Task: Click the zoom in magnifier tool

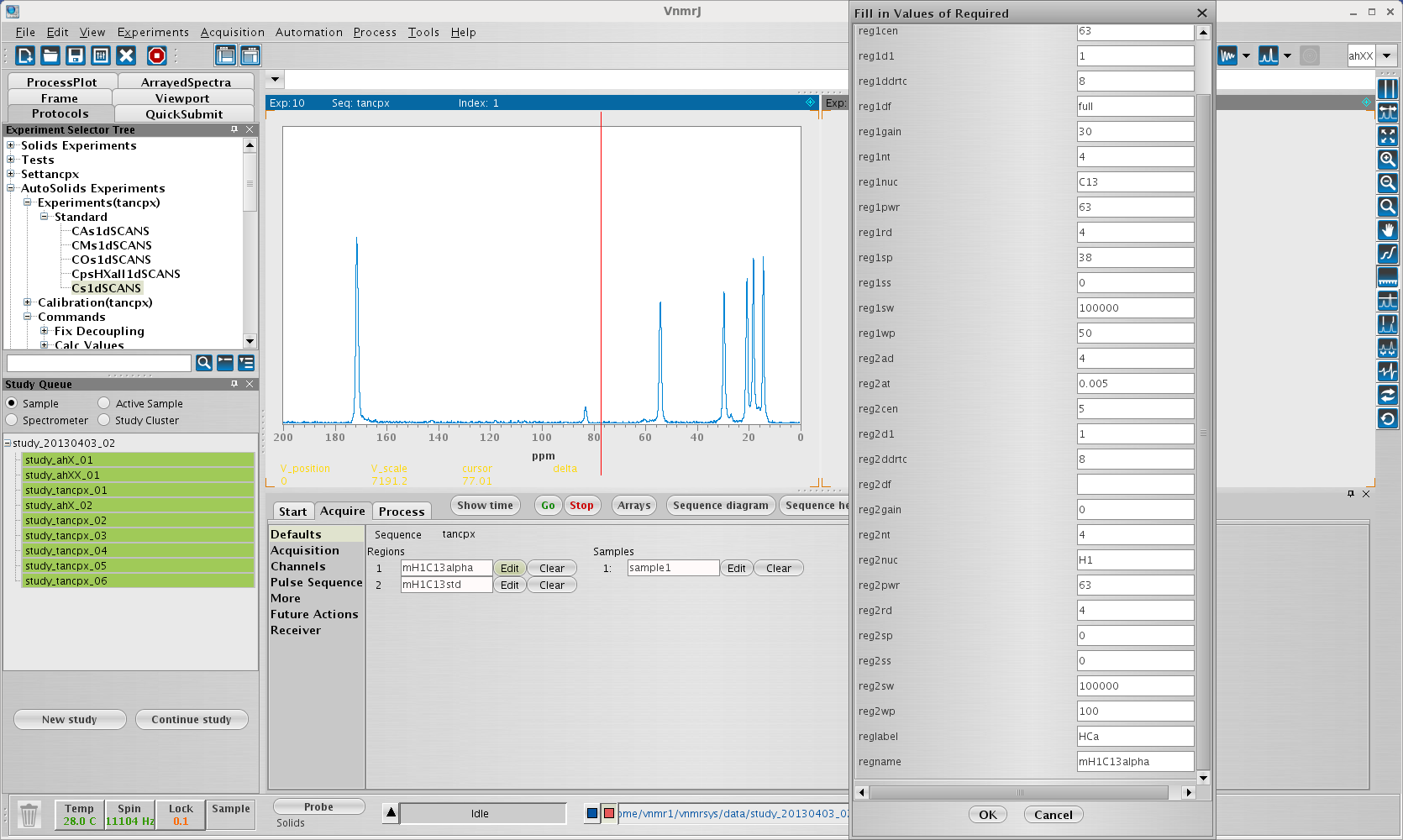Action: [1387, 159]
